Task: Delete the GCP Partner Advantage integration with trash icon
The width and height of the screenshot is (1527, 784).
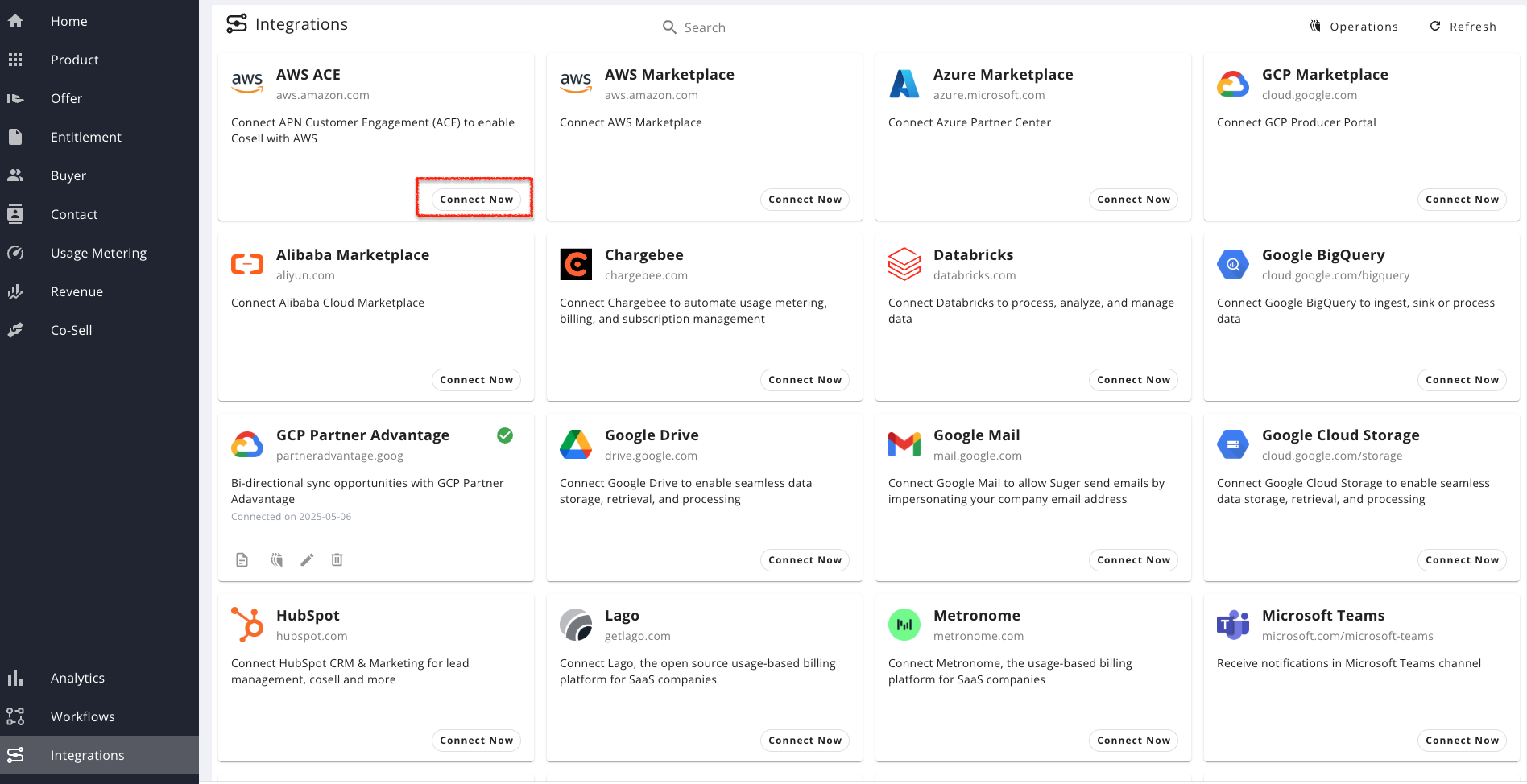Action: pyautogui.click(x=337, y=560)
